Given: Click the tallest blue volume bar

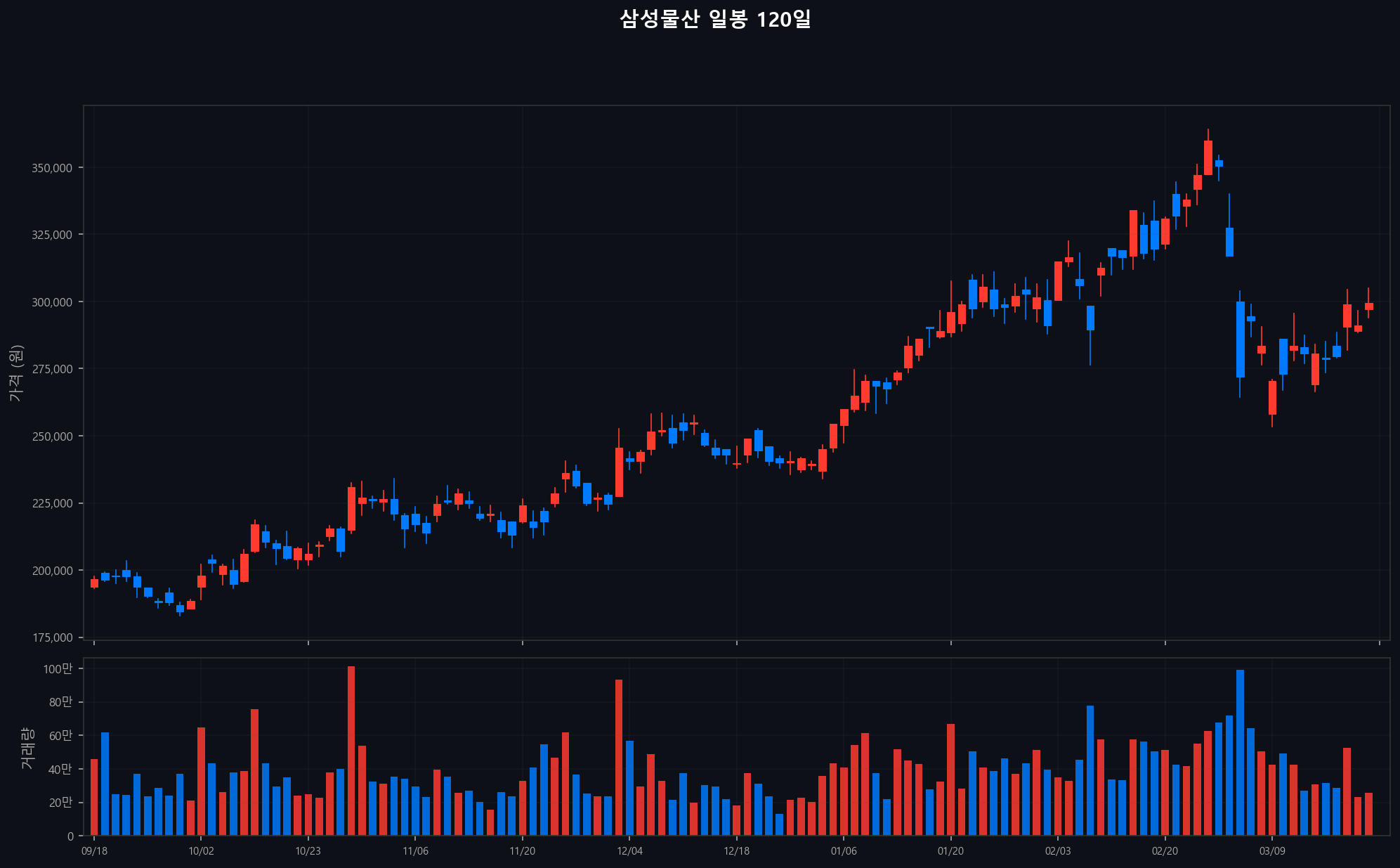Looking at the screenshot, I should point(1240,753).
